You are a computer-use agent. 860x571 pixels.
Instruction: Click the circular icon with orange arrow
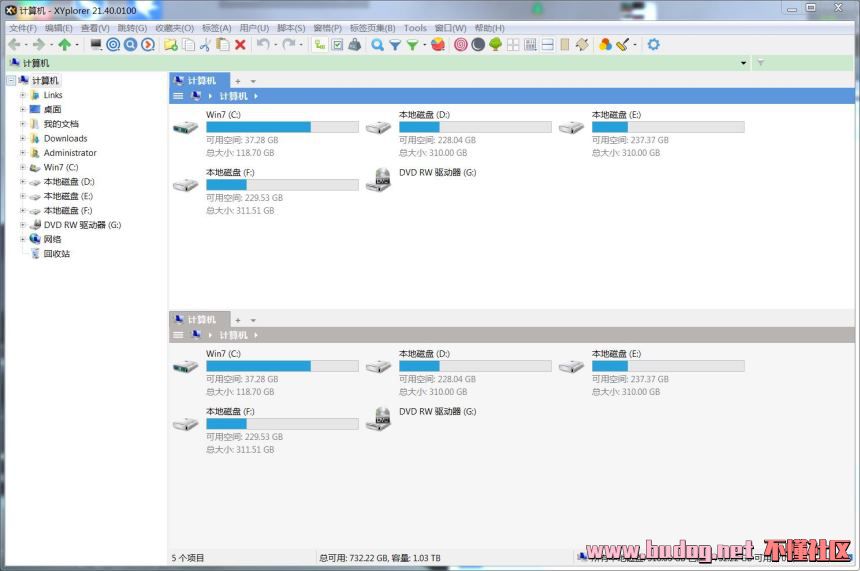click(148, 44)
